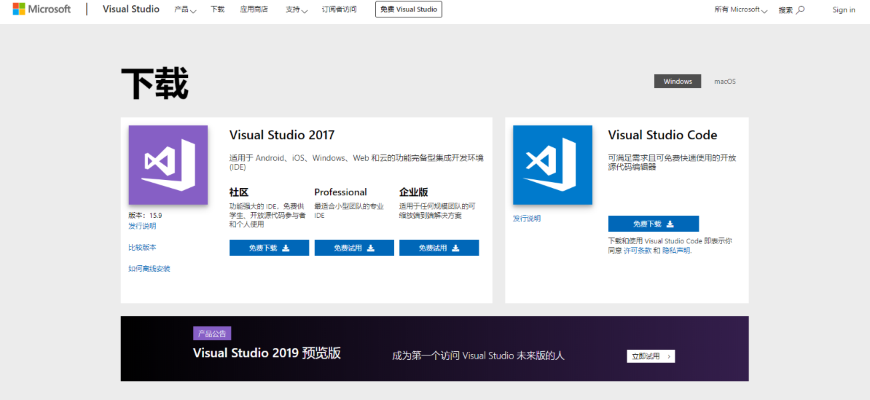Select the Windows platform toggle
The image size is (870, 400).
(678, 81)
